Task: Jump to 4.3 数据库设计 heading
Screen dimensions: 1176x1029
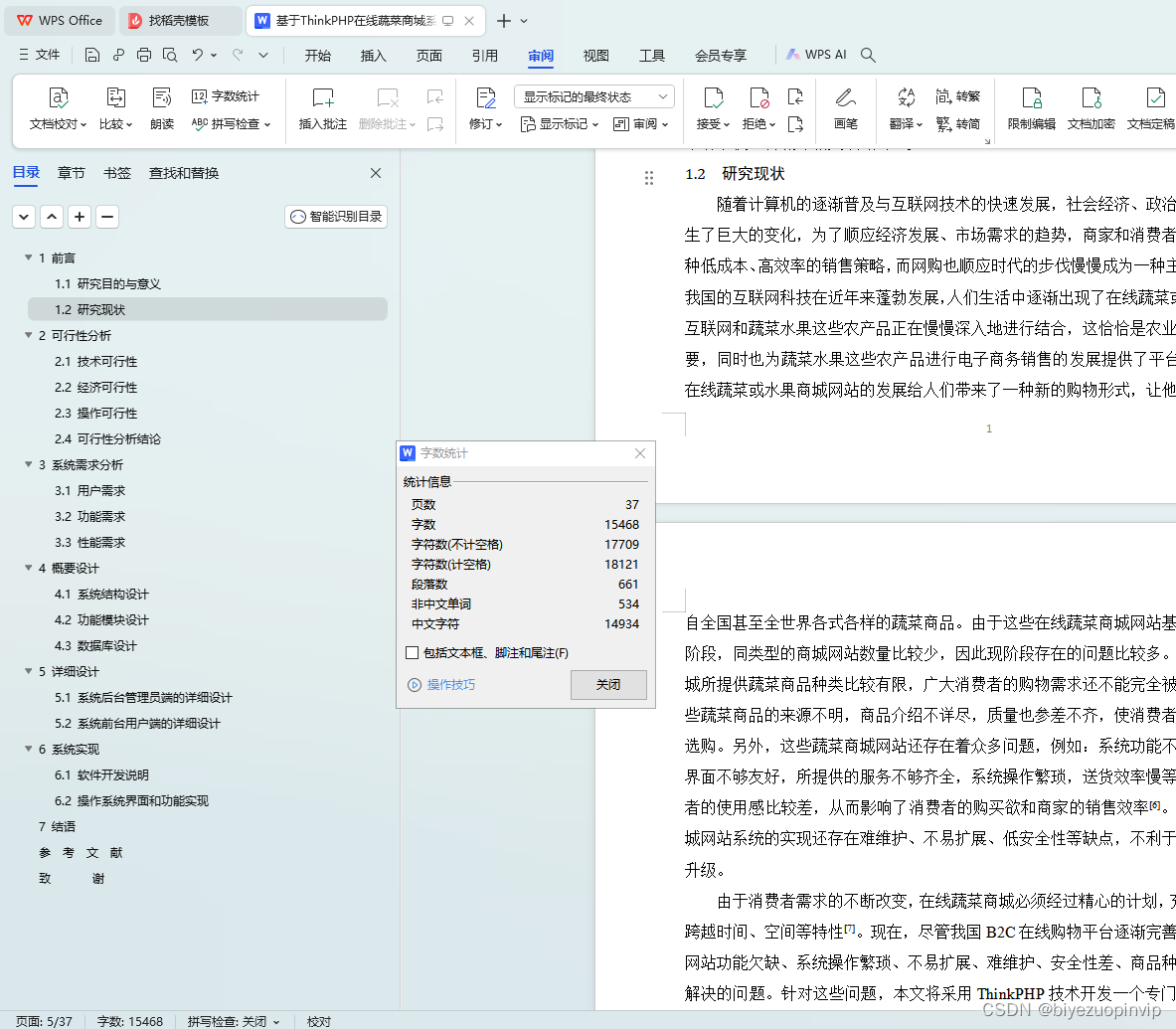Action: pyautogui.click(x=96, y=646)
